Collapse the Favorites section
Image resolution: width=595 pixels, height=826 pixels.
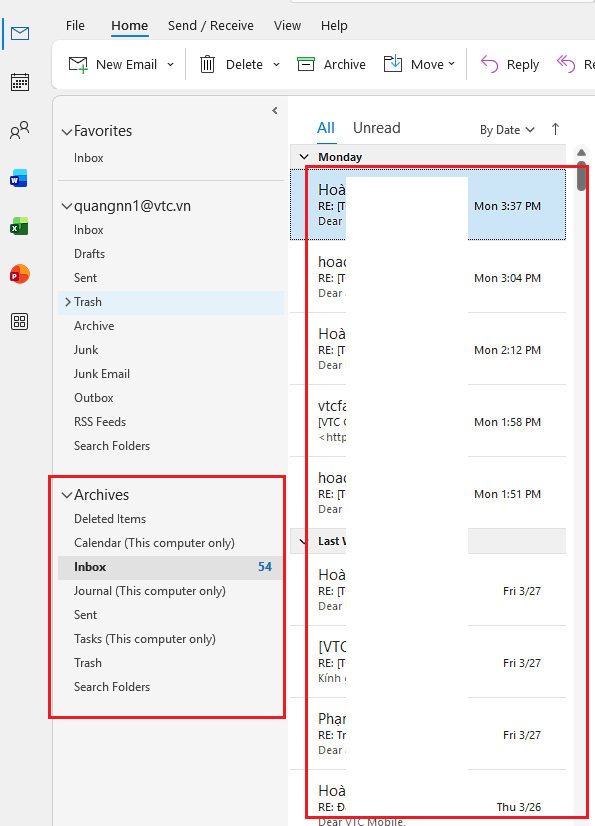(66, 131)
